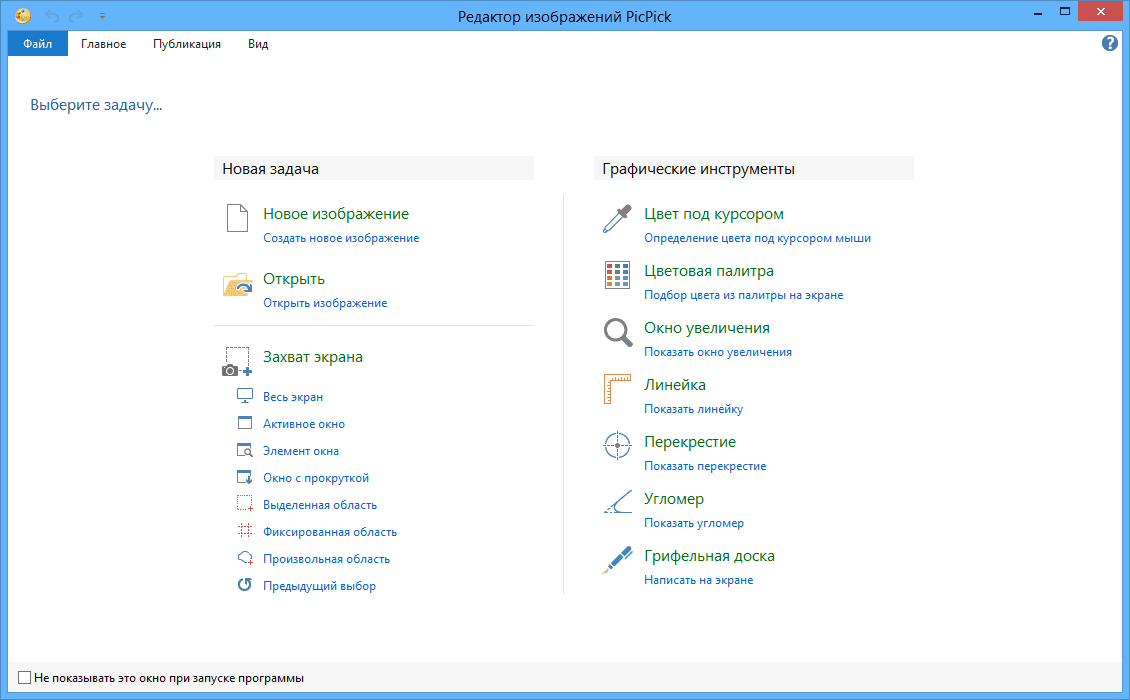
Task: Switch to the Вид tab
Action: click(x=258, y=44)
